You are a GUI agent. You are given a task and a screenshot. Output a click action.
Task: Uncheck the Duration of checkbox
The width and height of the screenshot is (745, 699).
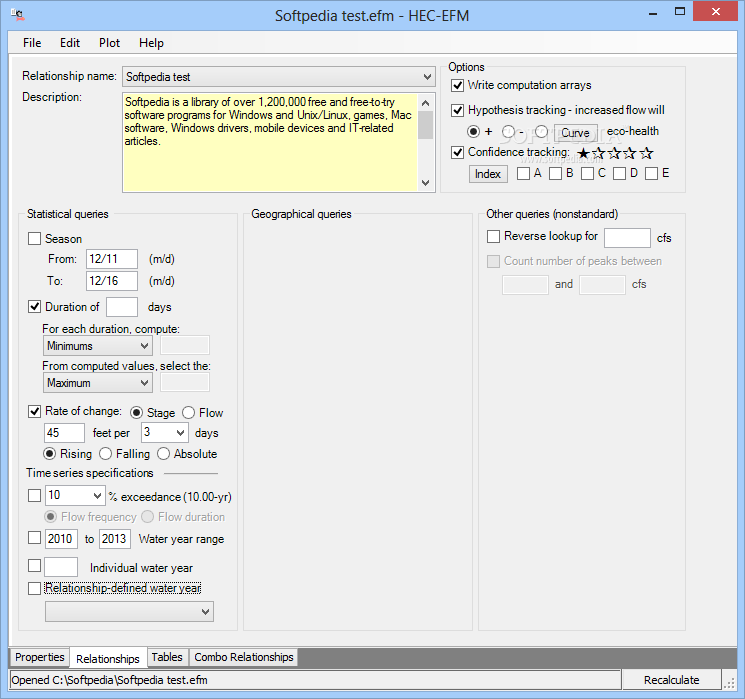[34, 306]
